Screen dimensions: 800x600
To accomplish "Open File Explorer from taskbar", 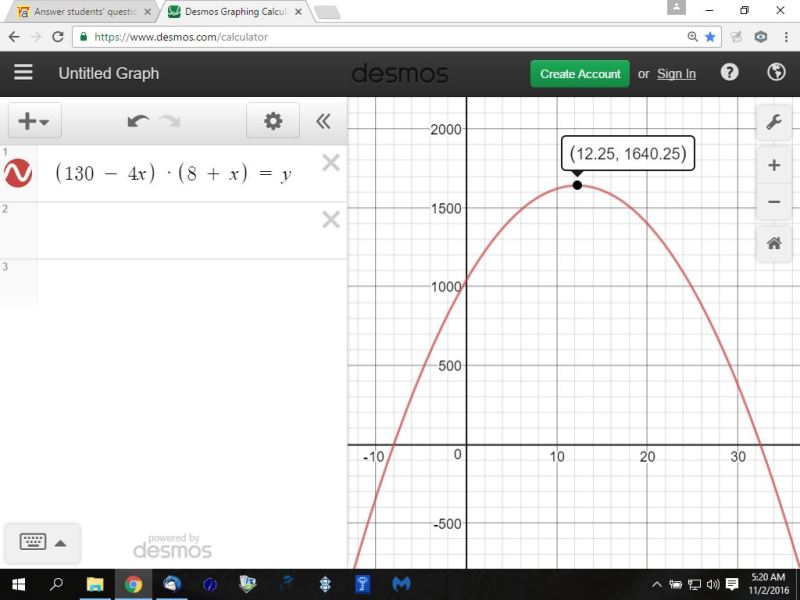I will click(x=95, y=584).
